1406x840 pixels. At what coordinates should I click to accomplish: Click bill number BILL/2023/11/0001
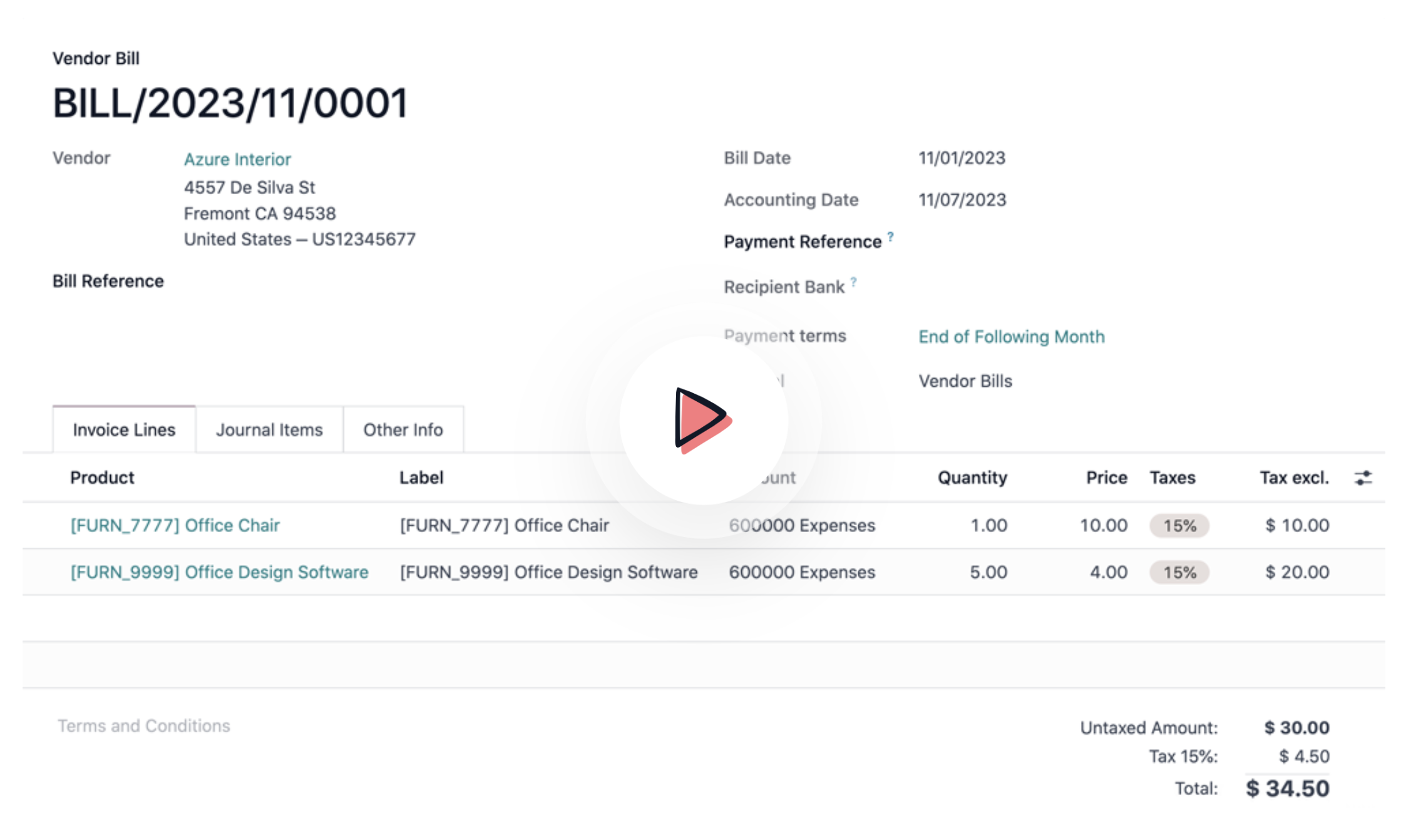pos(230,103)
